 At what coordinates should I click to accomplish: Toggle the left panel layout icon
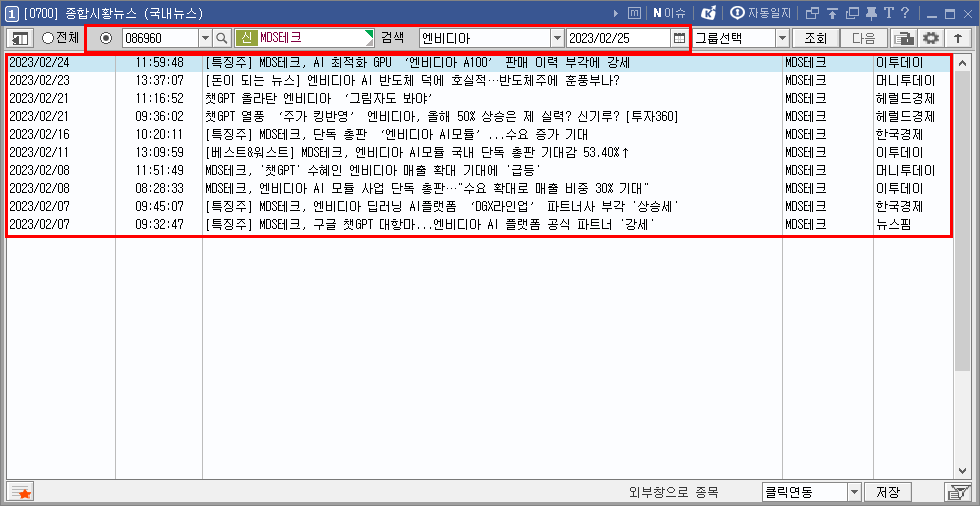(x=20, y=38)
